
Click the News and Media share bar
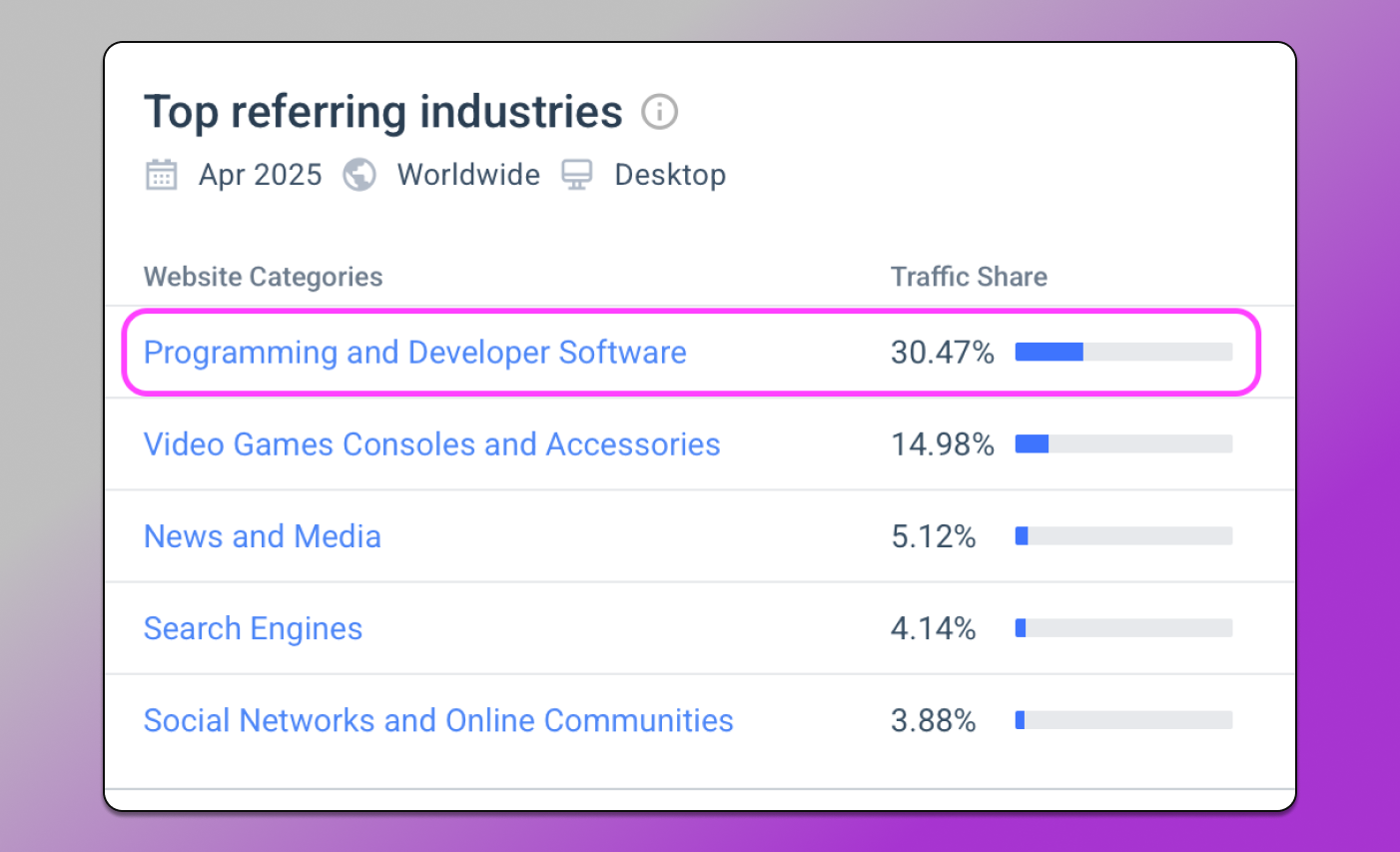(x=1123, y=536)
